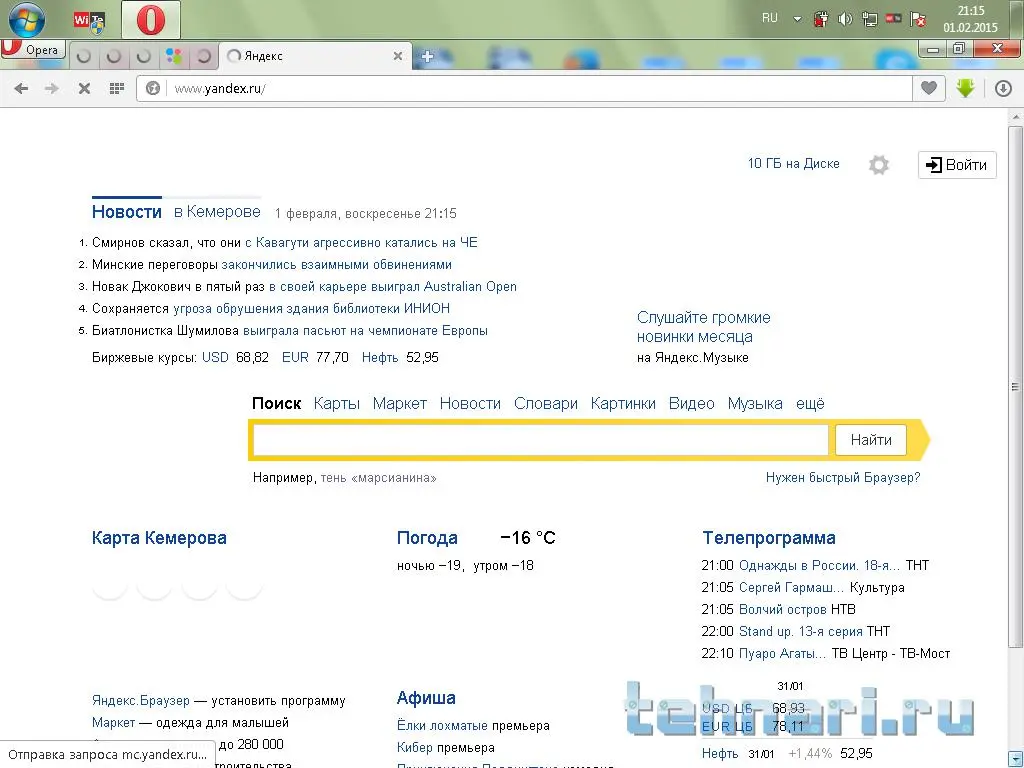This screenshot has height=768, width=1024.
Task: Open 'Нужен быстрый Браузер?' link
Action: (x=843, y=478)
